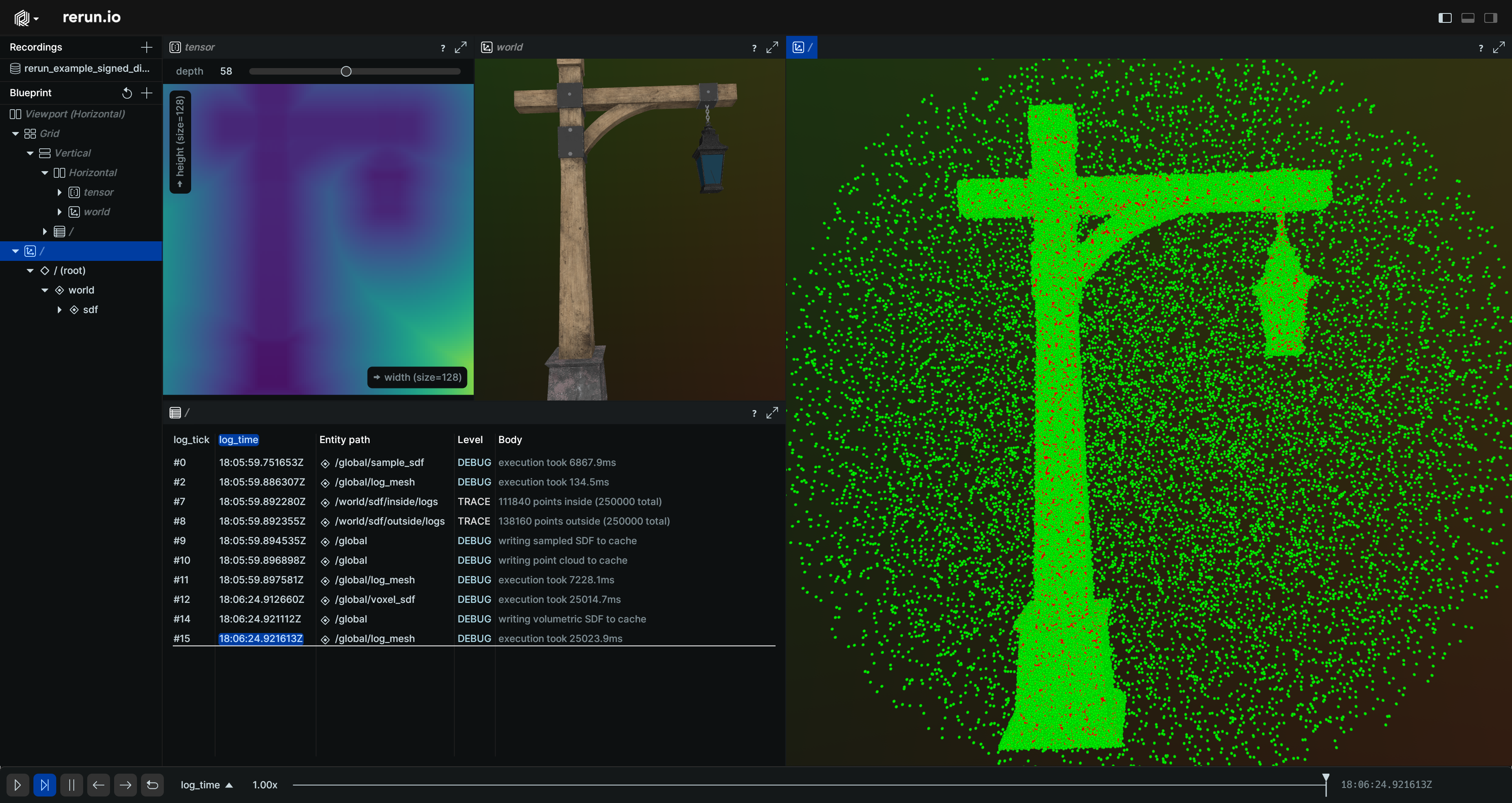Open the tensor view tab
Image resolution: width=1512 pixels, height=803 pixels.
tap(192, 47)
